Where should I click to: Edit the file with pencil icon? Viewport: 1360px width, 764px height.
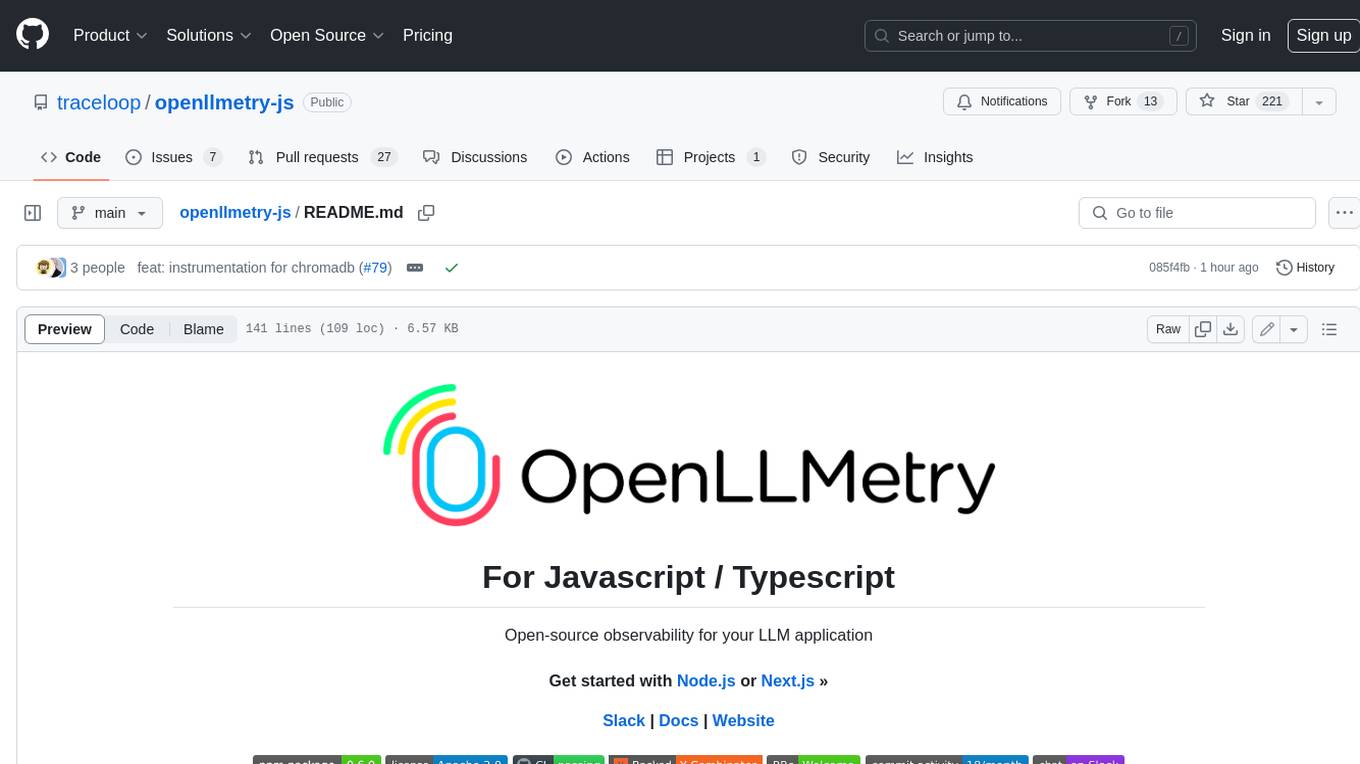point(1267,329)
